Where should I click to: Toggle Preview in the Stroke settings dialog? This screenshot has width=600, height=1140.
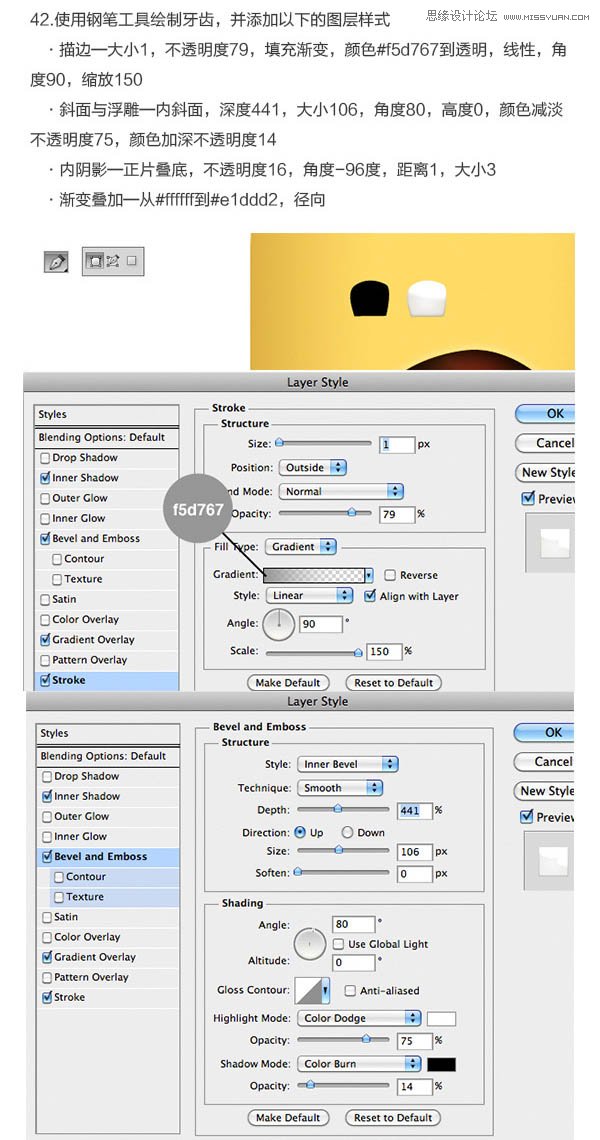(528, 499)
